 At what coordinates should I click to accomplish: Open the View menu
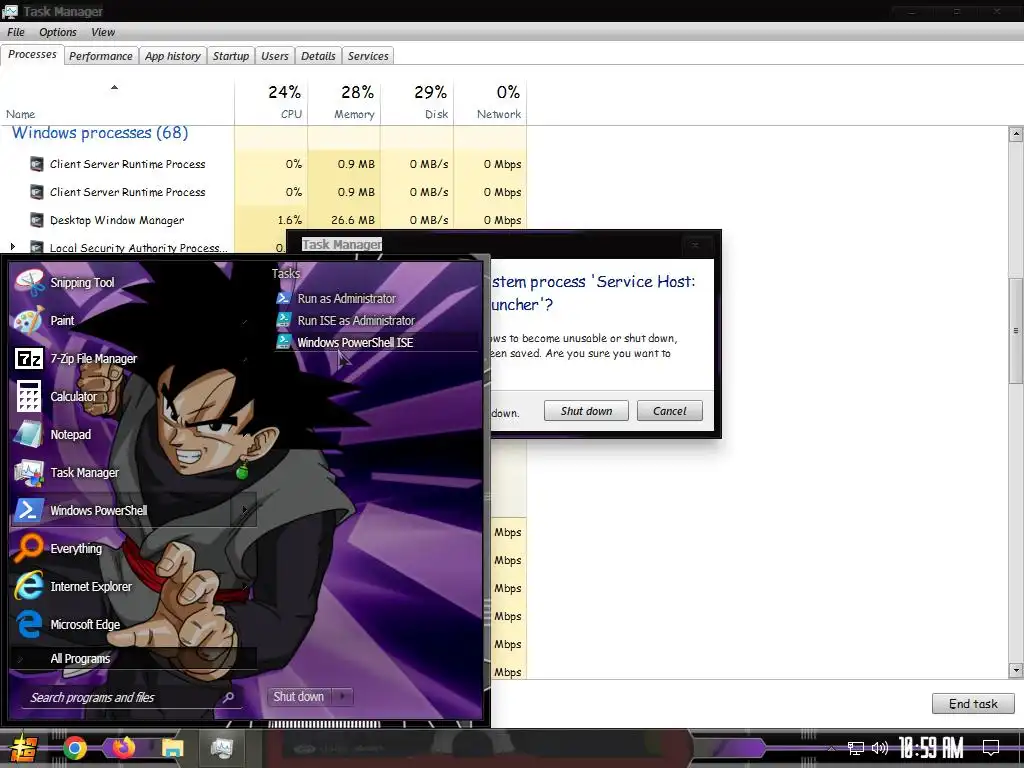pyautogui.click(x=103, y=32)
